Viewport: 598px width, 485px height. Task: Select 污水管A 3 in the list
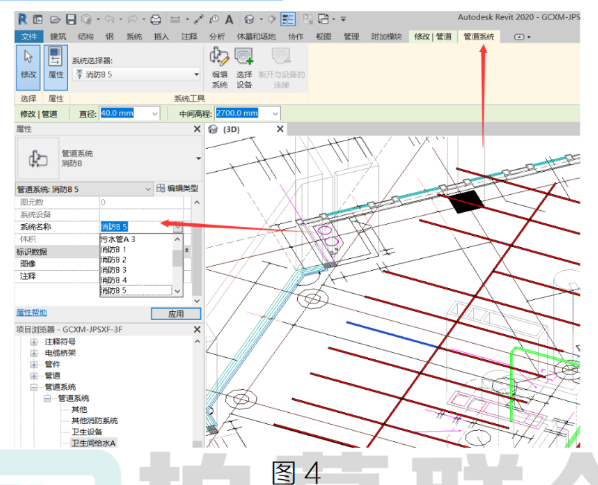(137, 239)
